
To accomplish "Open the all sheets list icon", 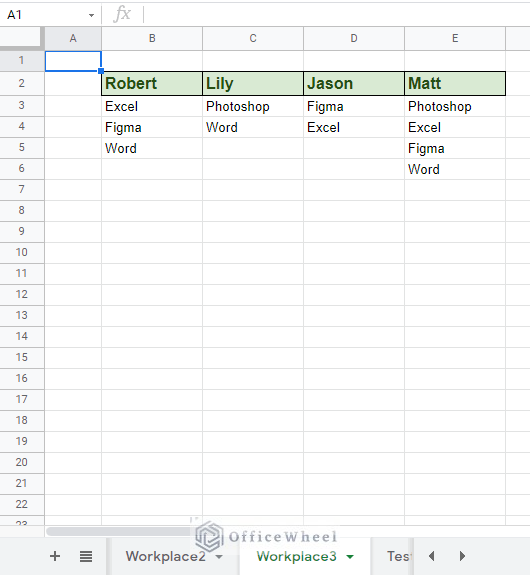I will click(x=86, y=556).
